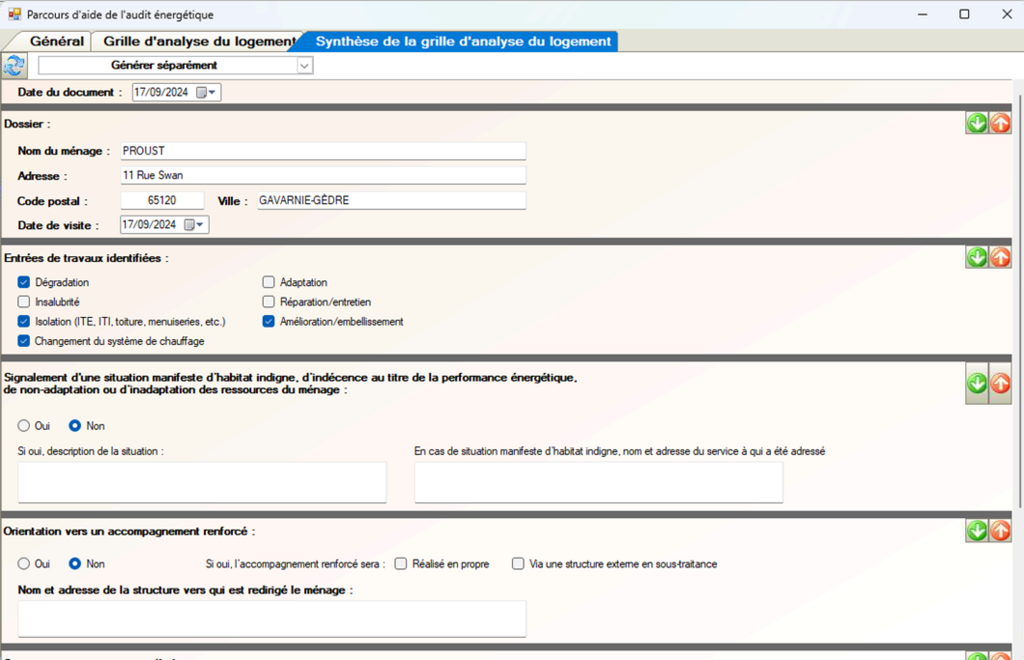Image resolution: width=1024 pixels, height=660 pixels.
Task: Click the Nom du ménage field
Action: coord(321,151)
